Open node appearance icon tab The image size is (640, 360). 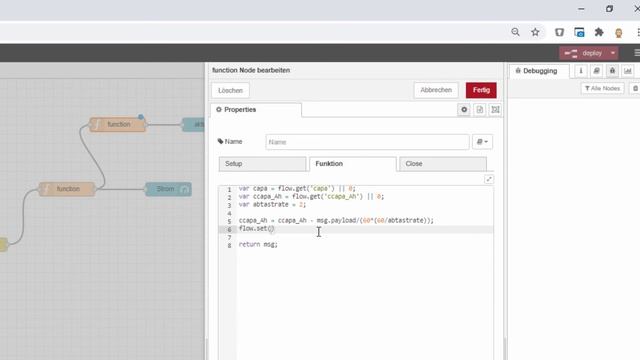[x=495, y=110]
